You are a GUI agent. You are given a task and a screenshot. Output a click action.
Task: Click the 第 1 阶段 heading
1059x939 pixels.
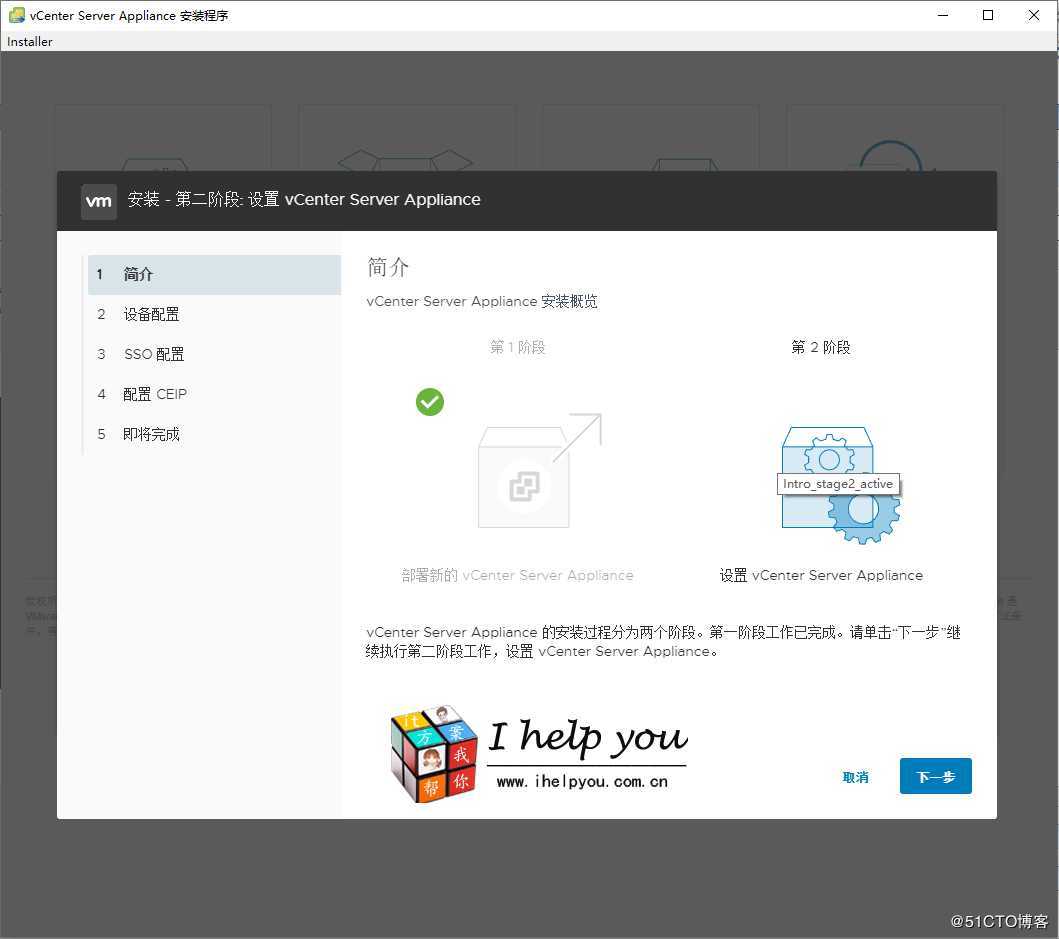click(517, 347)
